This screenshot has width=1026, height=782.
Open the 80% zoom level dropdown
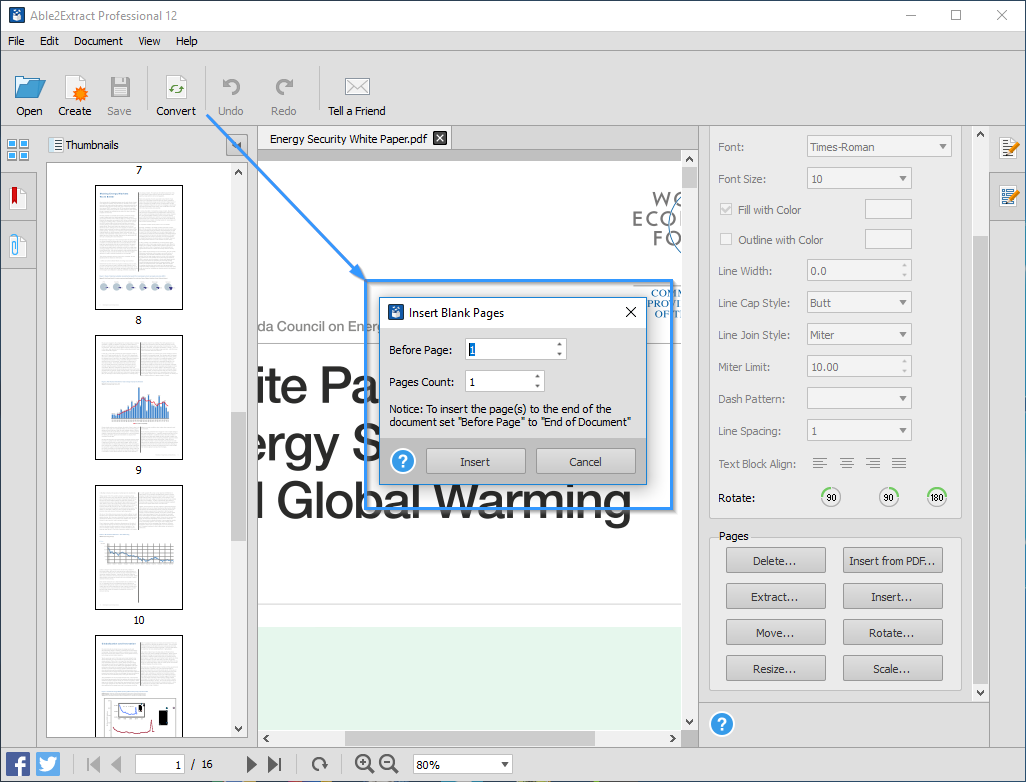pos(462,765)
